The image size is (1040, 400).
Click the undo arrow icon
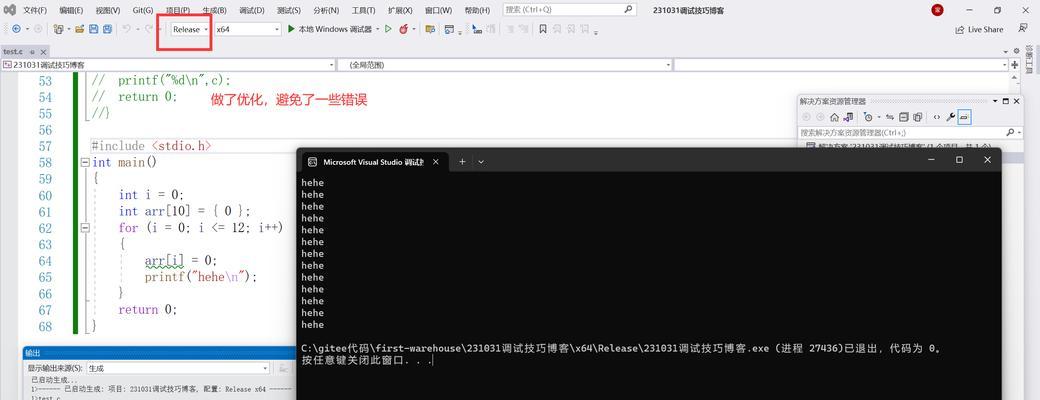tap(126, 29)
